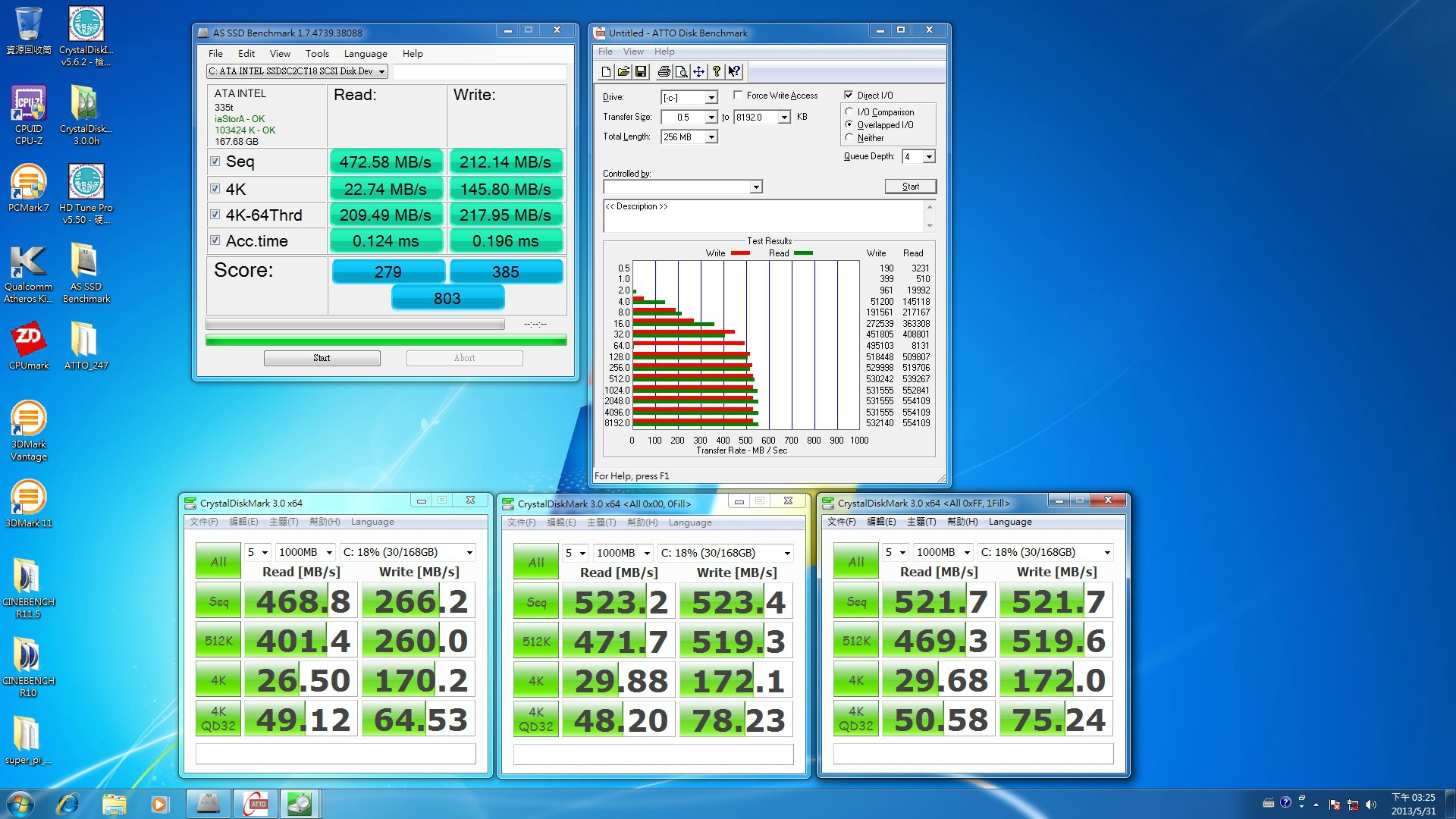Click the Save icon in ATTO toolbar

pos(641,71)
